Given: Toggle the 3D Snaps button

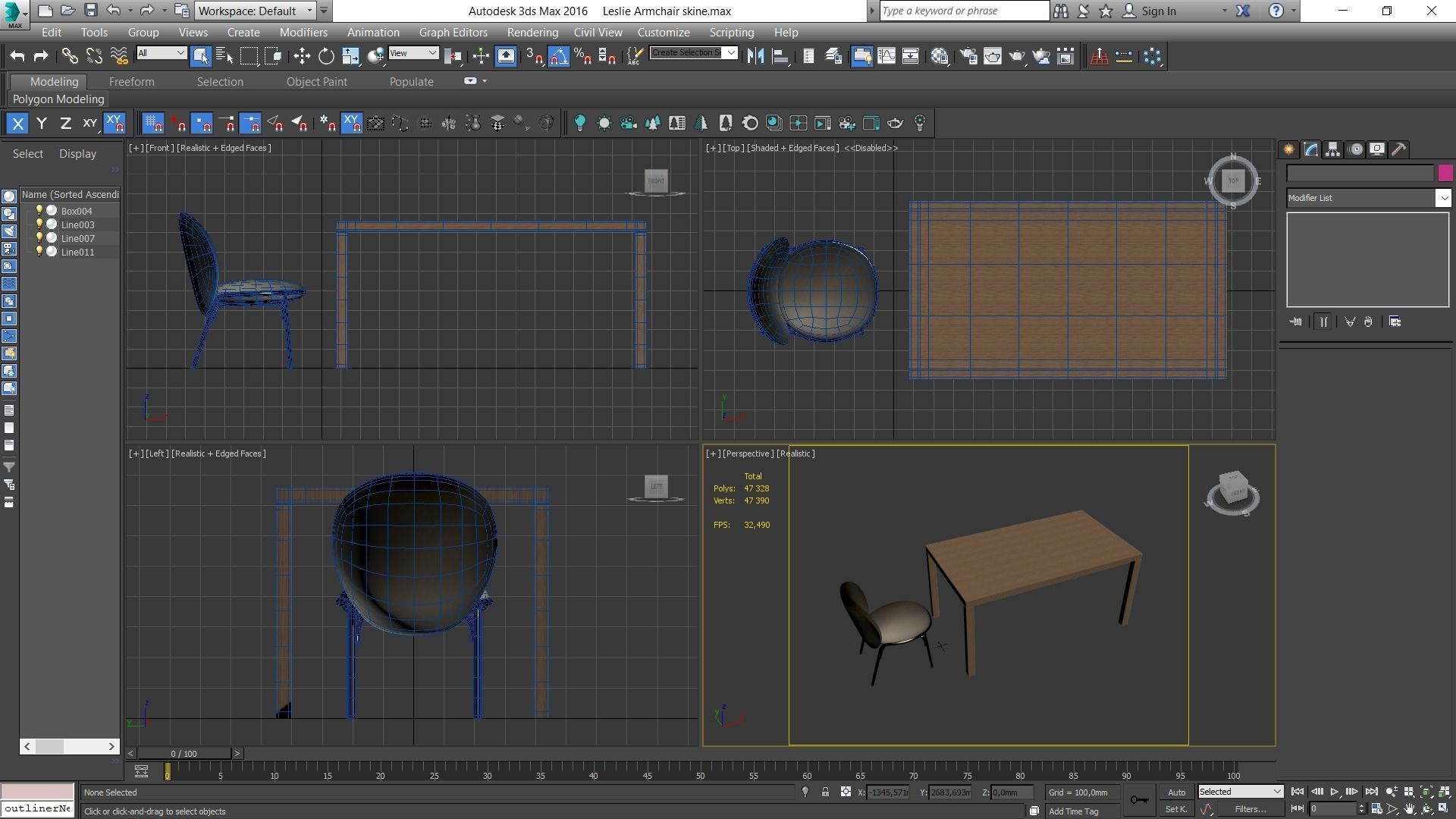Looking at the screenshot, I should (534, 56).
